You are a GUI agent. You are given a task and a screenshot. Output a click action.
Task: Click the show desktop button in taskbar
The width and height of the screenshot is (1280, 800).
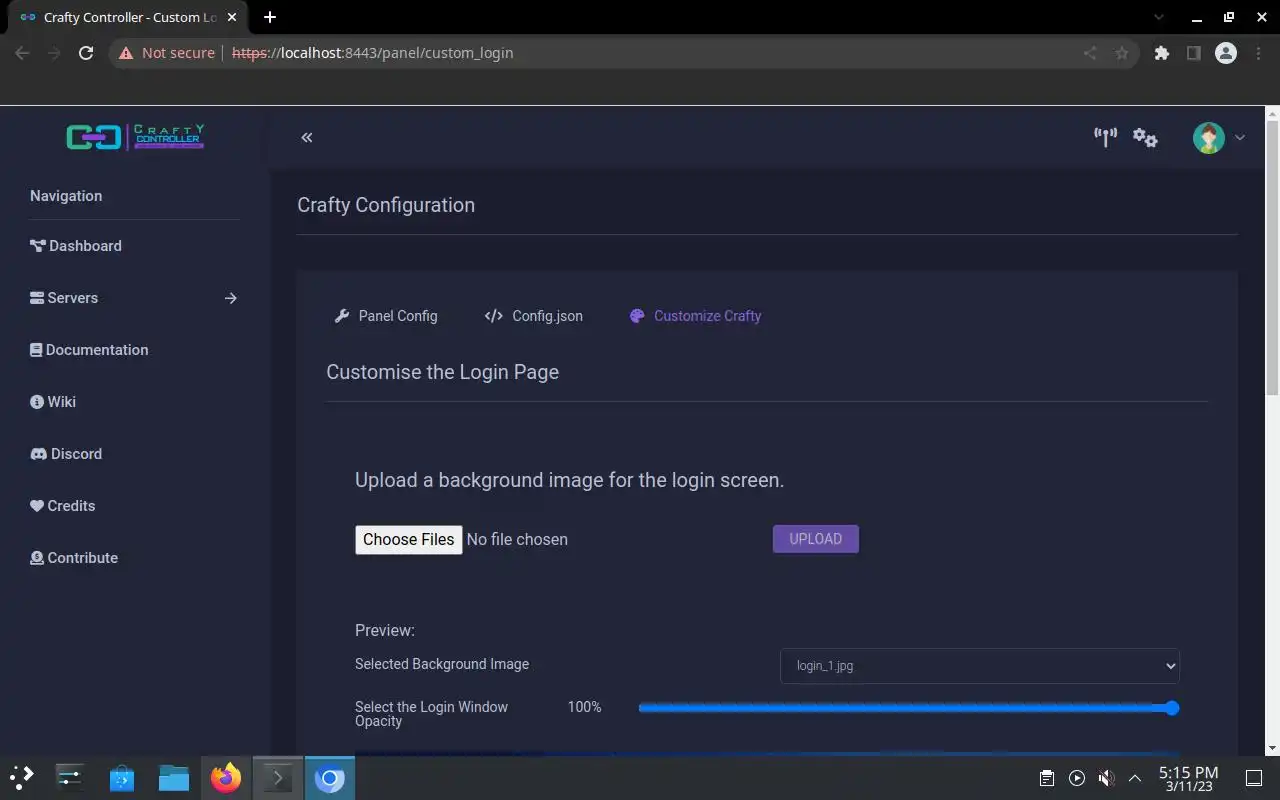tap(1254, 778)
